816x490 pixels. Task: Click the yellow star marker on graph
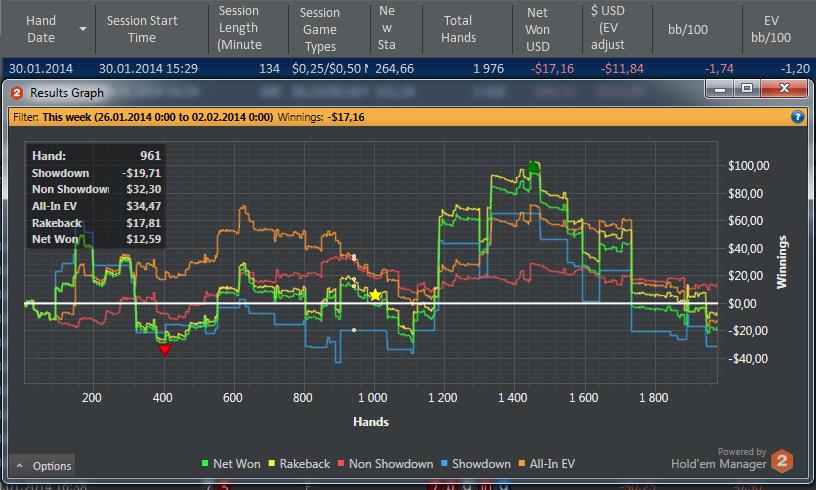tap(375, 295)
